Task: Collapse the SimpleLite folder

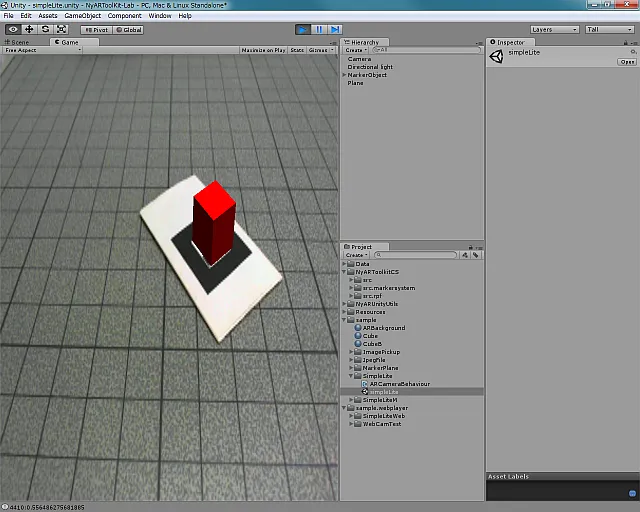Action: [351, 376]
